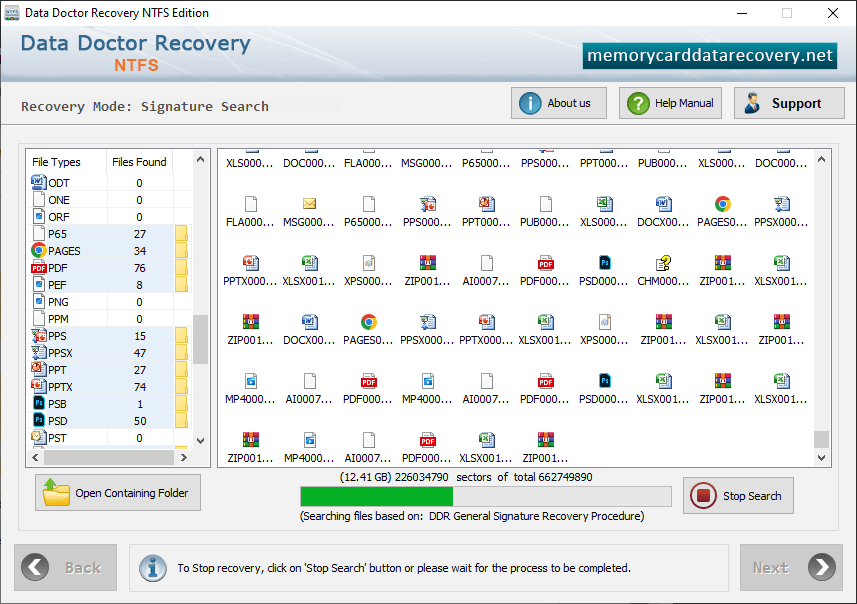Click file types list scroll up arrow
Screen dimensions: 857x604
point(201,159)
